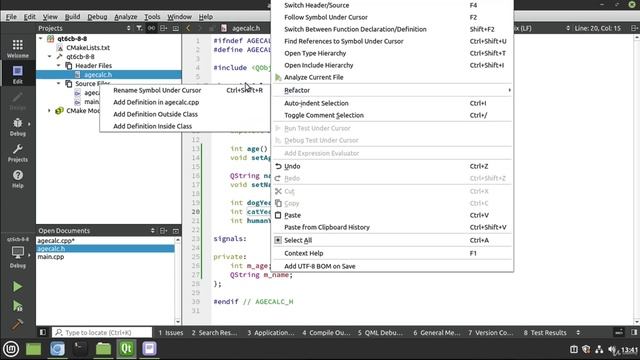This screenshot has height=360, width=640.
Task: Open the Open Documents view dropdown
Action: [x=153, y=231]
